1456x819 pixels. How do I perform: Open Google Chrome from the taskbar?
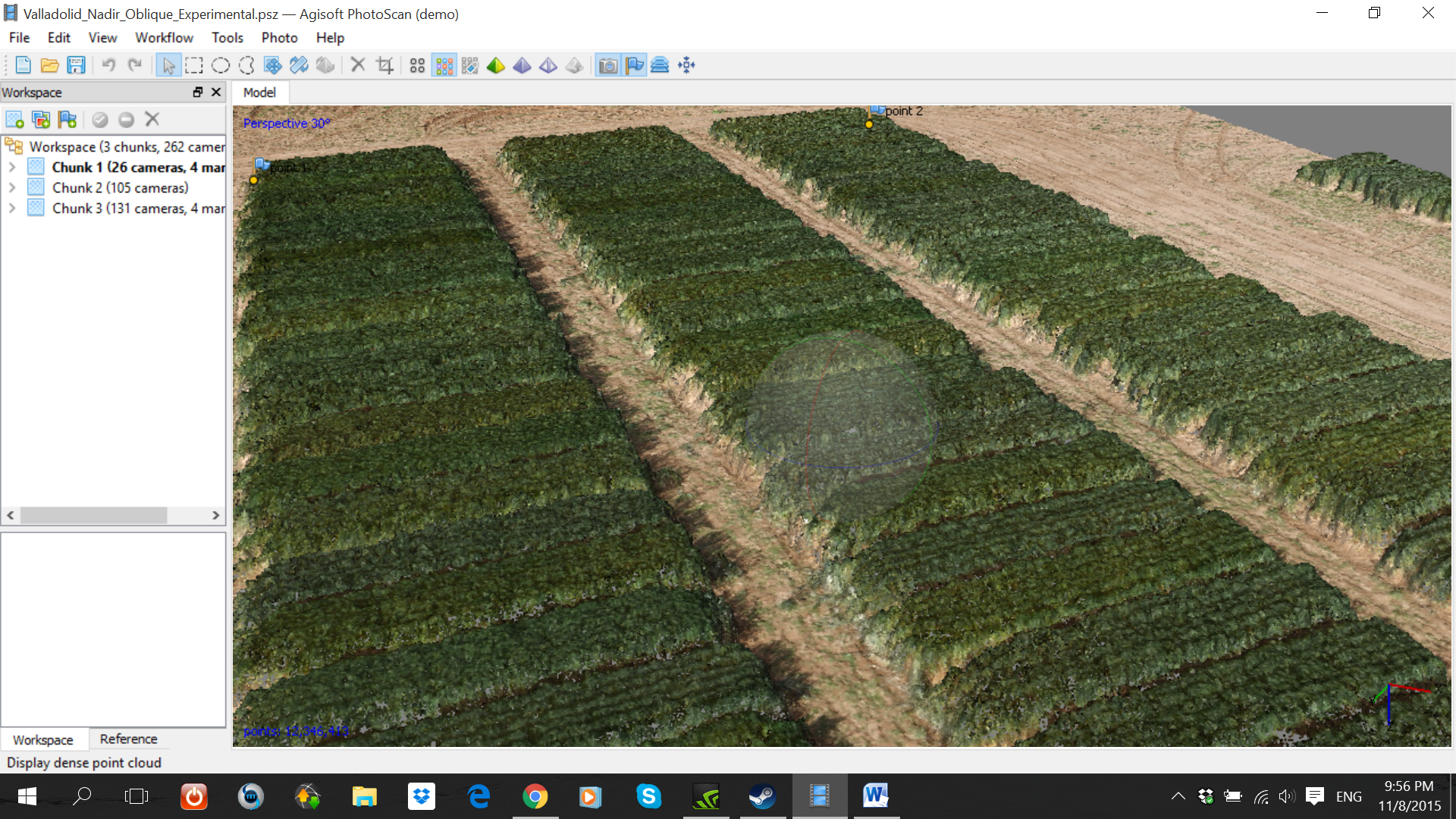(535, 796)
